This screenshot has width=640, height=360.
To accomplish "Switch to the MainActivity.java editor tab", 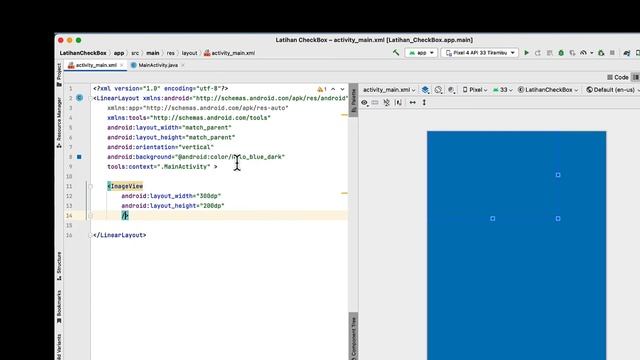I will tap(158, 65).
